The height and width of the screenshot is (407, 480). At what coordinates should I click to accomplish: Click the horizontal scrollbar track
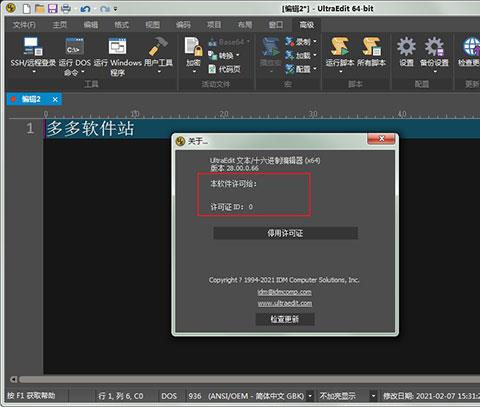point(249,379)
